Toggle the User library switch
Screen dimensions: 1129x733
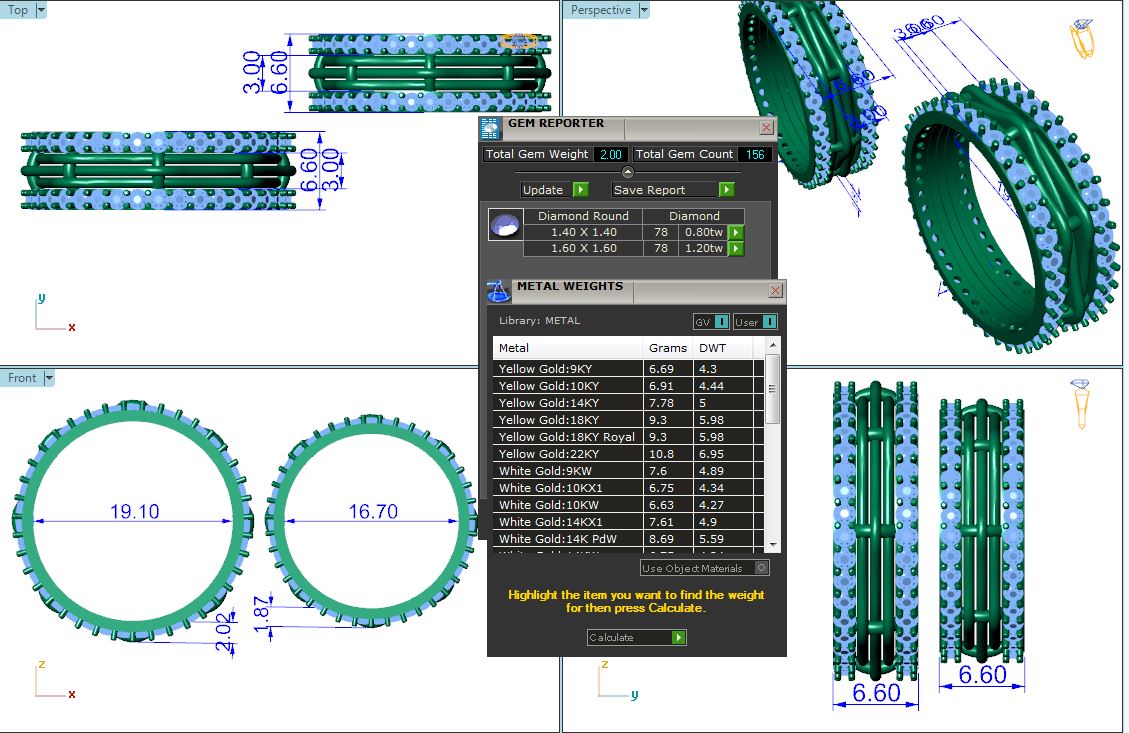[755, 321]
